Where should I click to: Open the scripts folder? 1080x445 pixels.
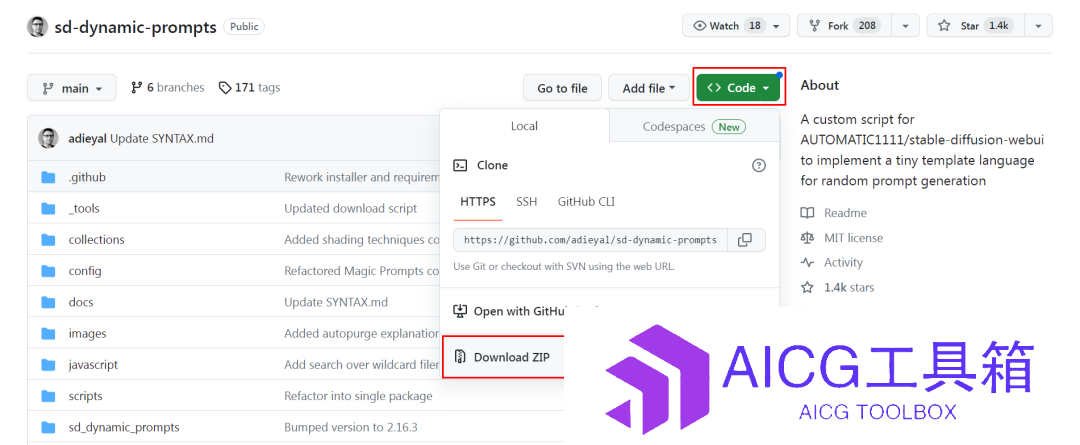coord(85,396)
